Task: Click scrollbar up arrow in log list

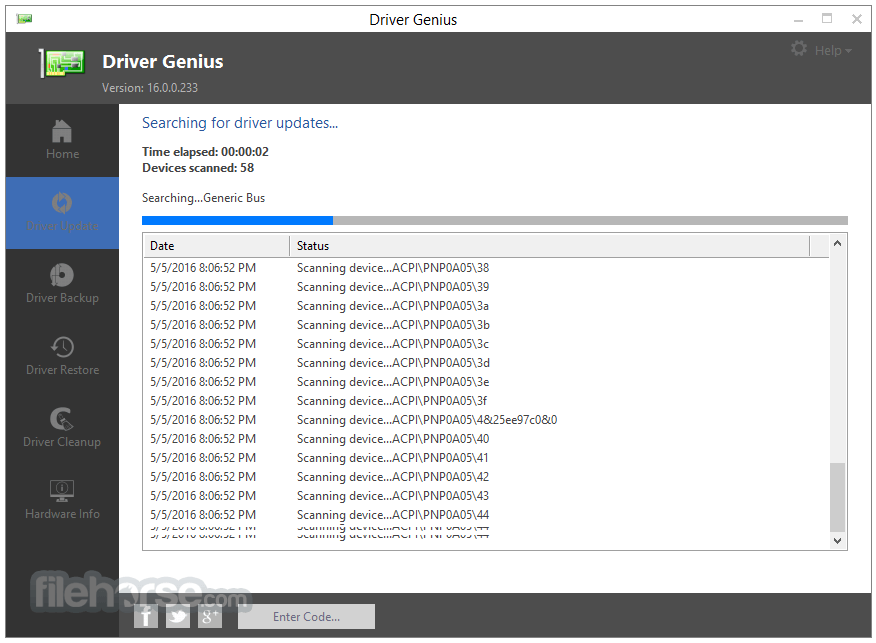Action: pyautogui.click(x=837, y=243)
